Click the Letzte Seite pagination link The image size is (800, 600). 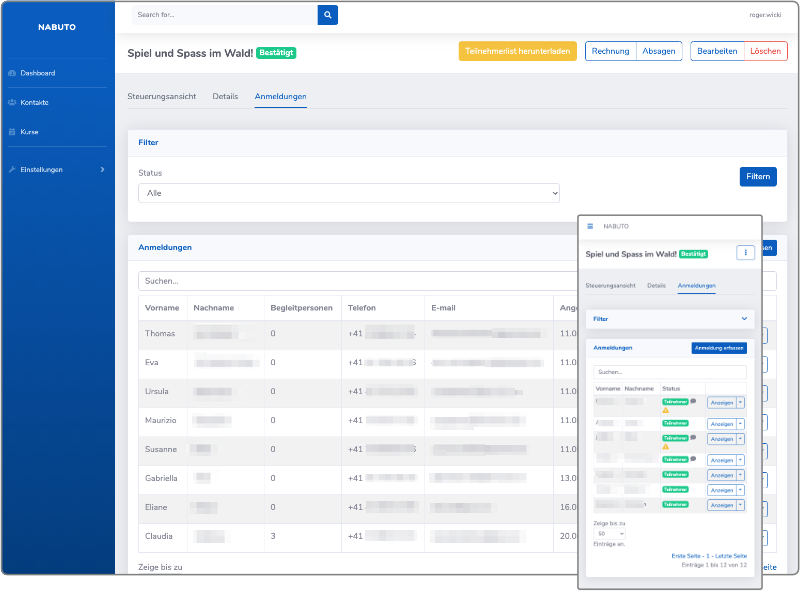tap(729, 555)
